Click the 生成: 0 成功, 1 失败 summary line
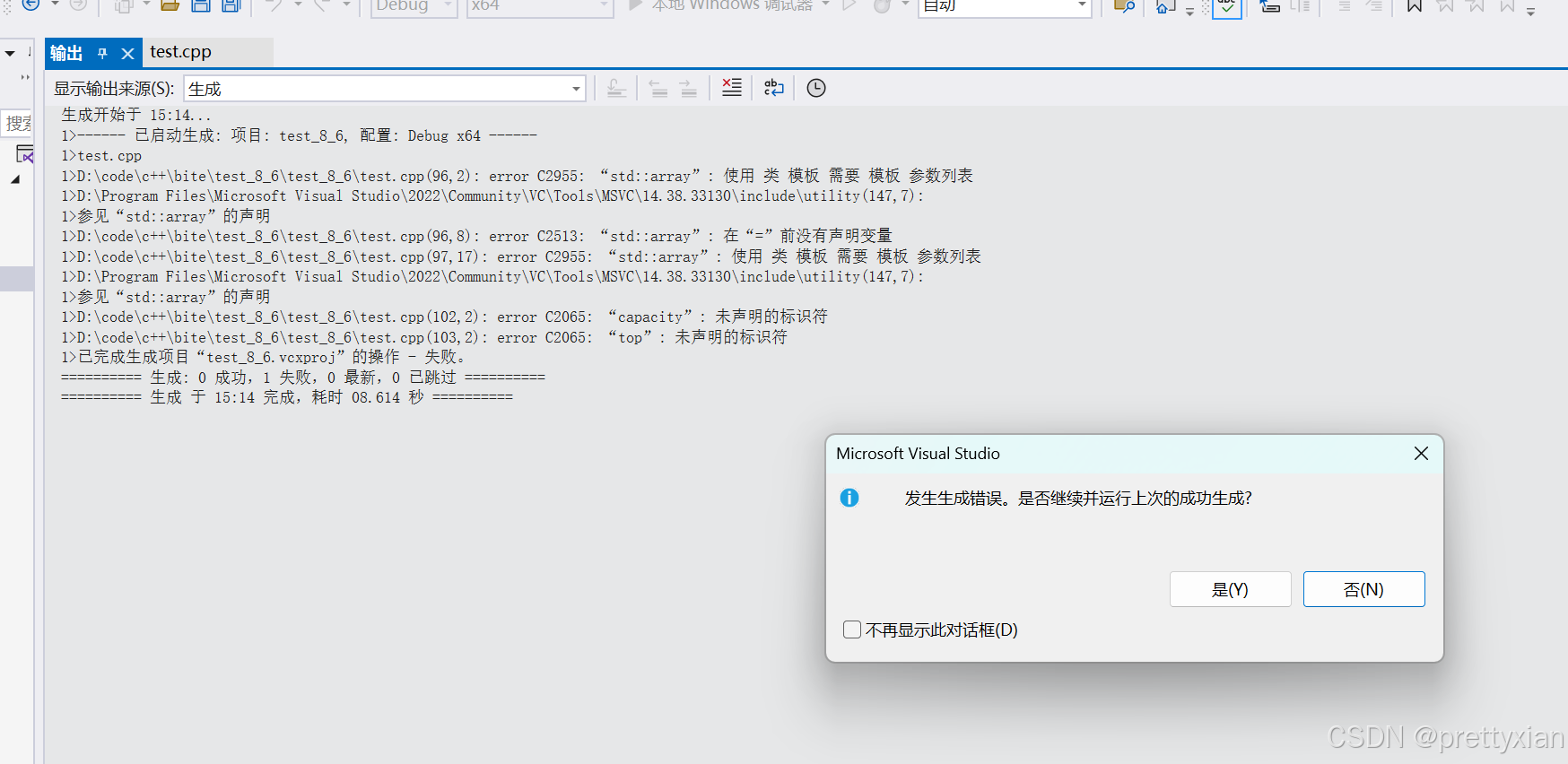The image size is (1568, 764). [303, 378]
